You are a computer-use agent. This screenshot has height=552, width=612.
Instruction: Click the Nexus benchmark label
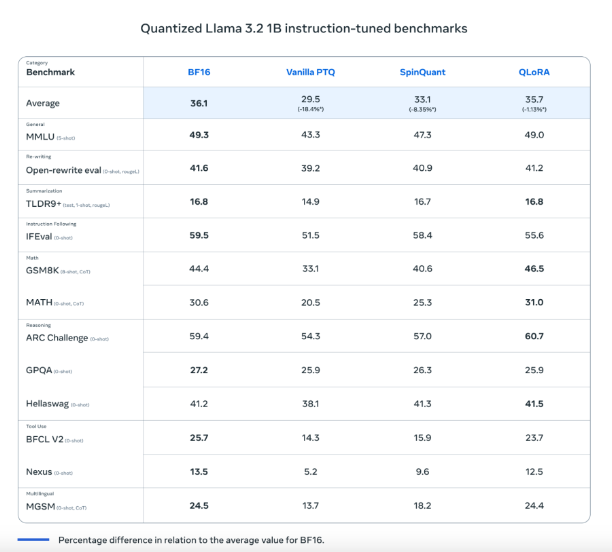(x=38, y=471)
